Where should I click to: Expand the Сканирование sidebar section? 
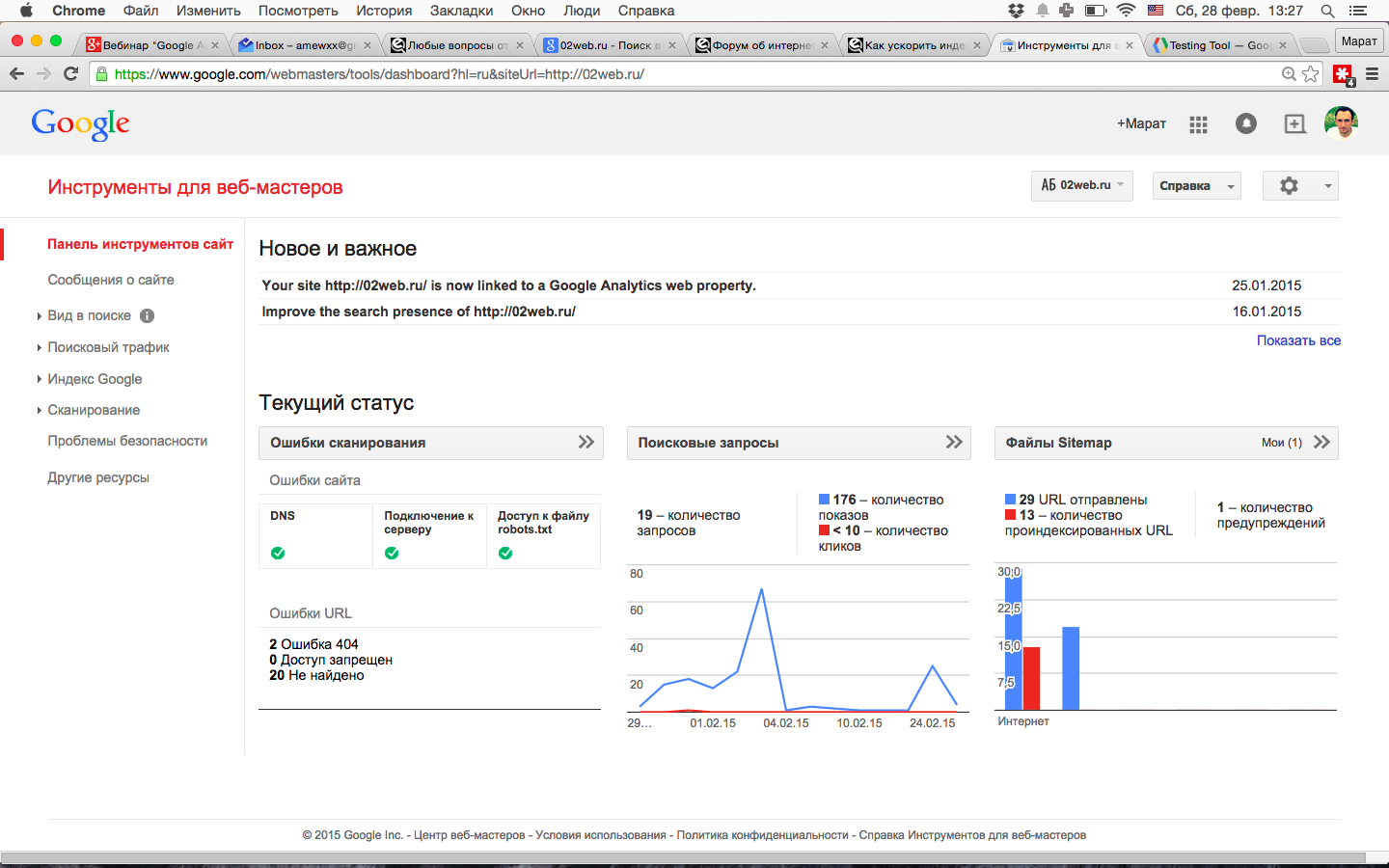click(x=94, y=410)
